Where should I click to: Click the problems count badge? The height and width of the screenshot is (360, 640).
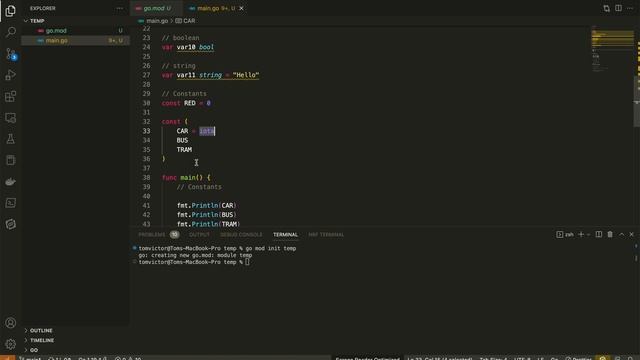[x=174, y=235]
